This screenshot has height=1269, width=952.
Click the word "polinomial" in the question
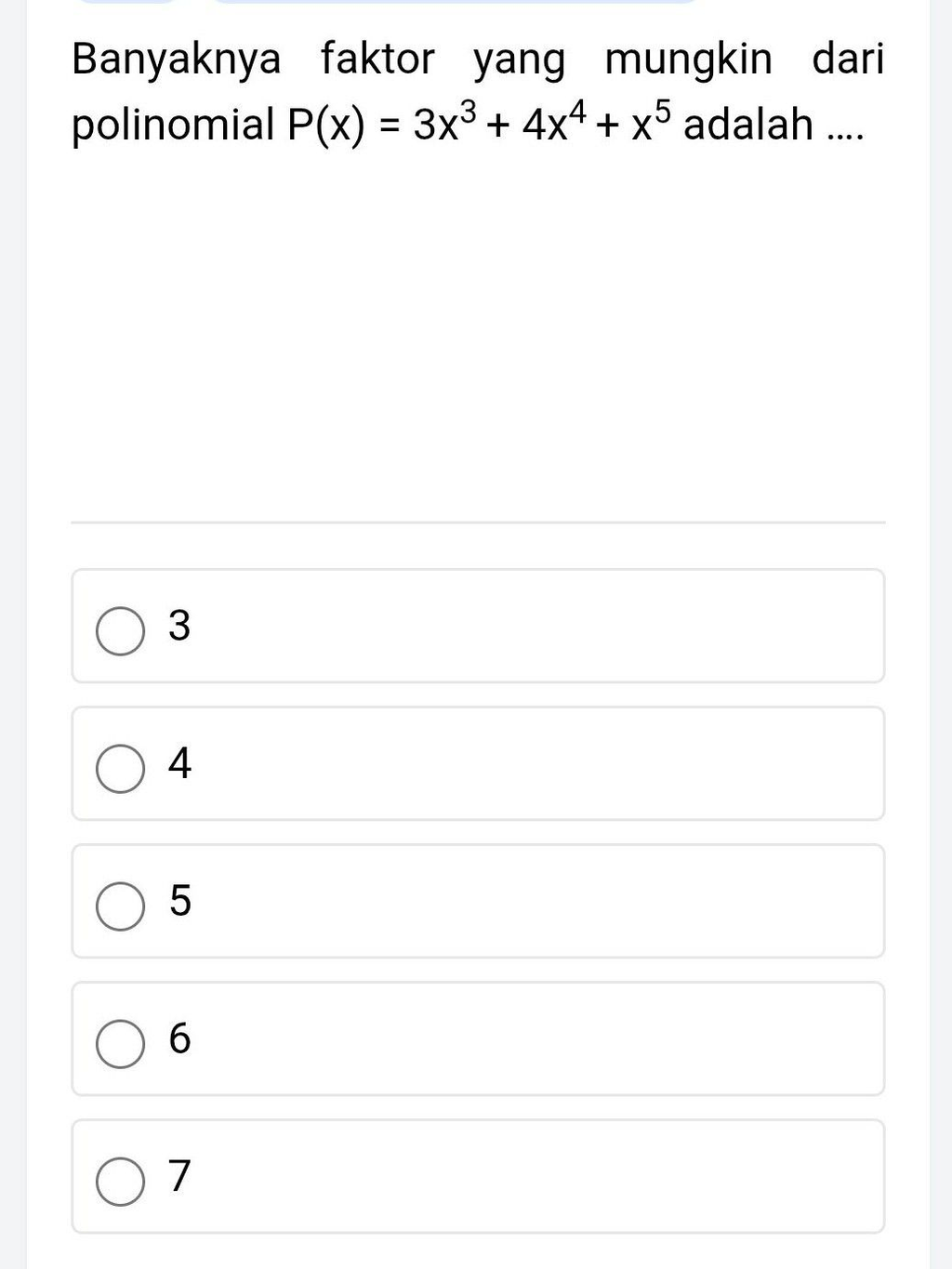click(x=173, y=124)
